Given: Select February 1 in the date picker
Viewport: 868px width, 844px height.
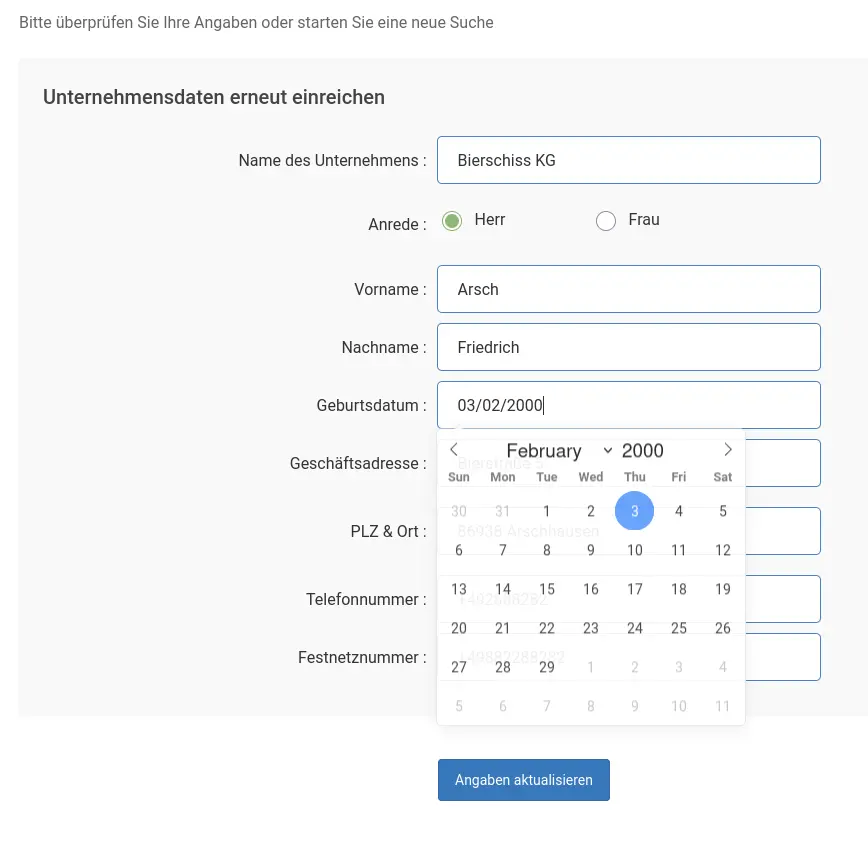Looking at the screenshot, I should tap(547, 511).
